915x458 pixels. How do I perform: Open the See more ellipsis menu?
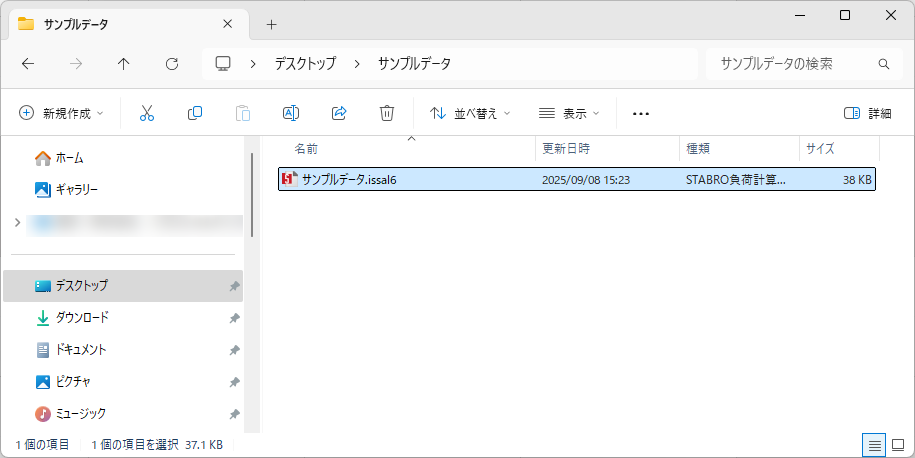(x=641, y=113)
